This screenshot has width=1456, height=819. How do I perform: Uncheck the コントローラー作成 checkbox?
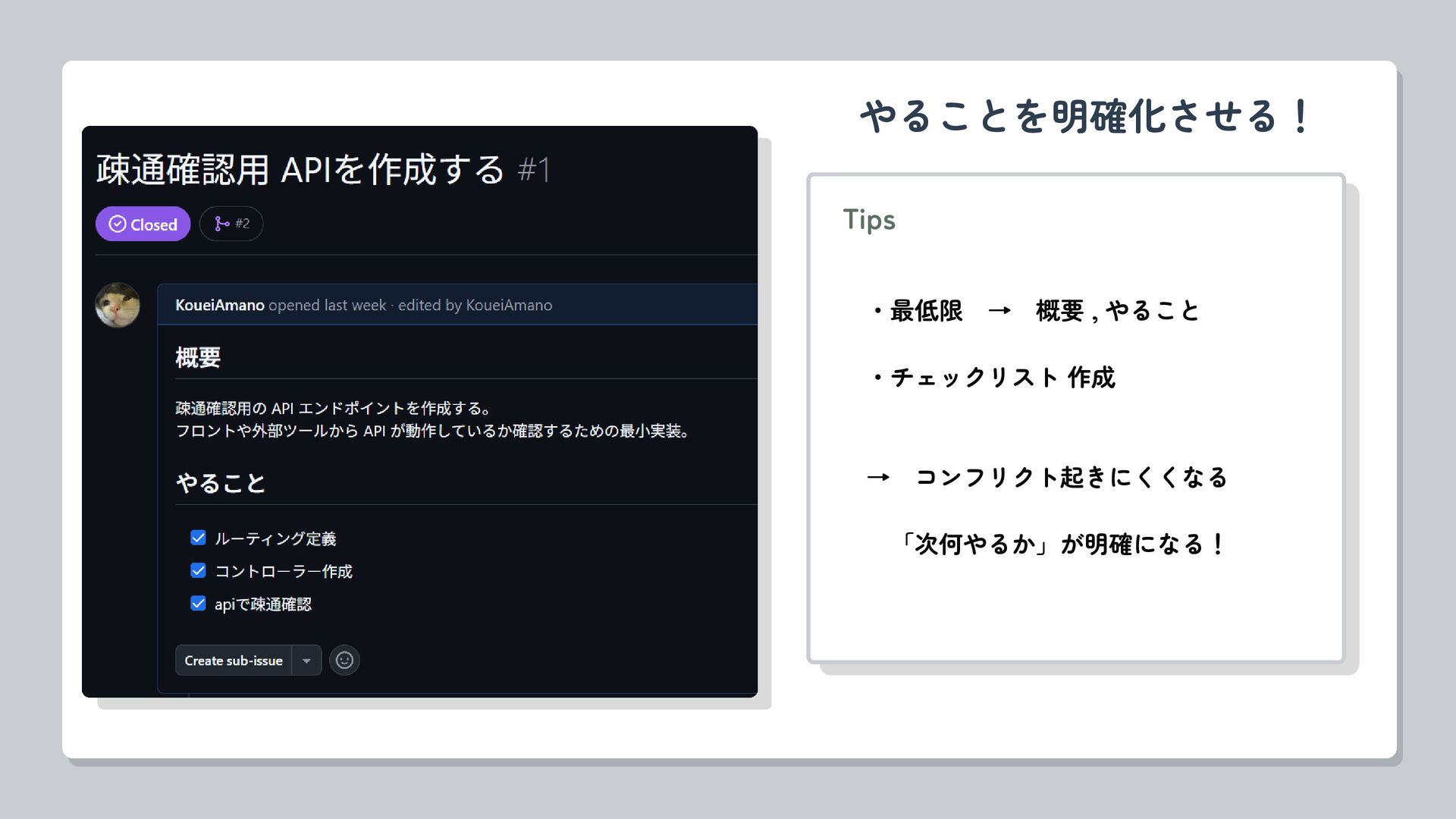pos(198,571)
